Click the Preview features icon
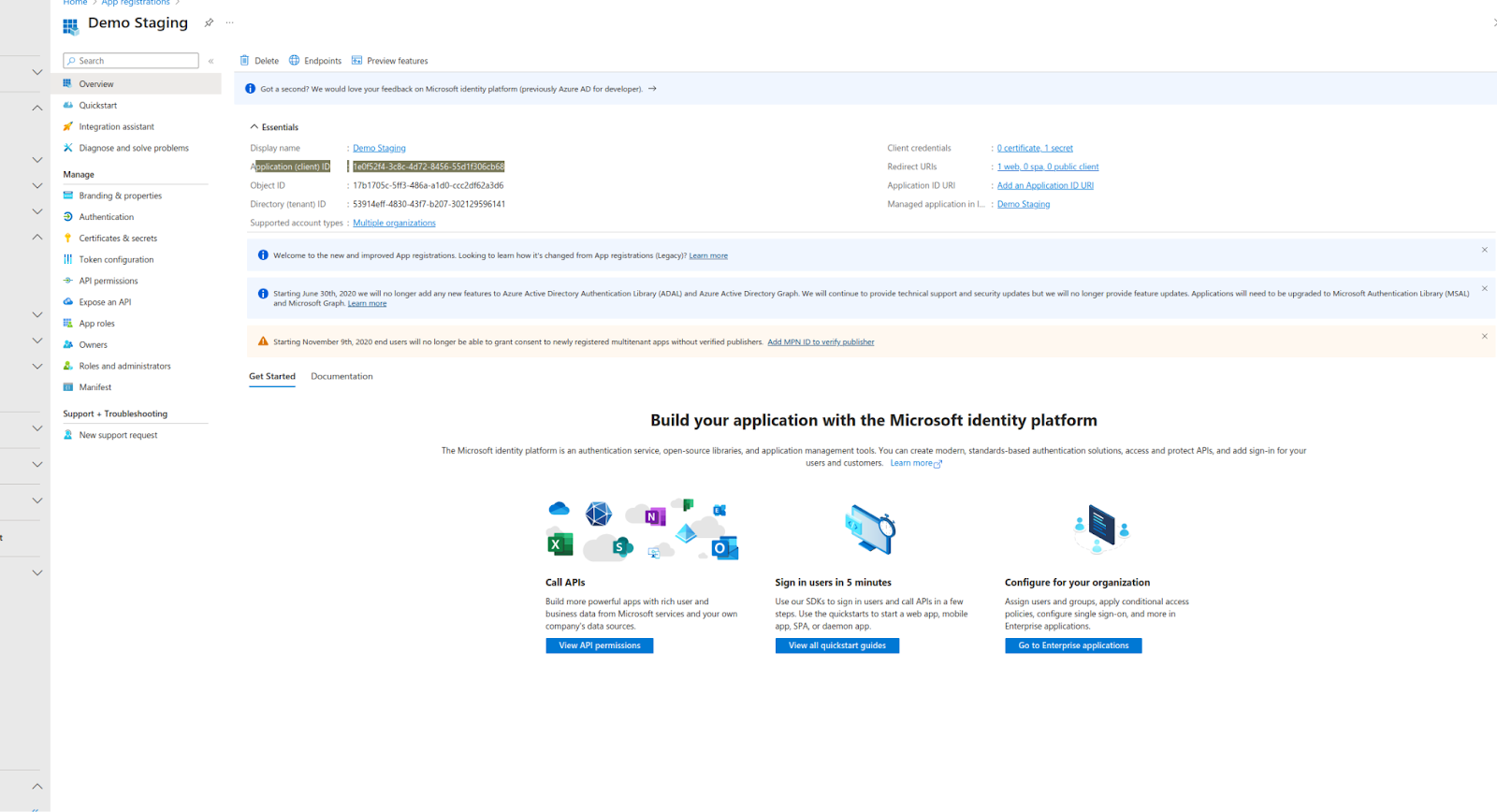The image size is (1497, 812). pos(356,61)
